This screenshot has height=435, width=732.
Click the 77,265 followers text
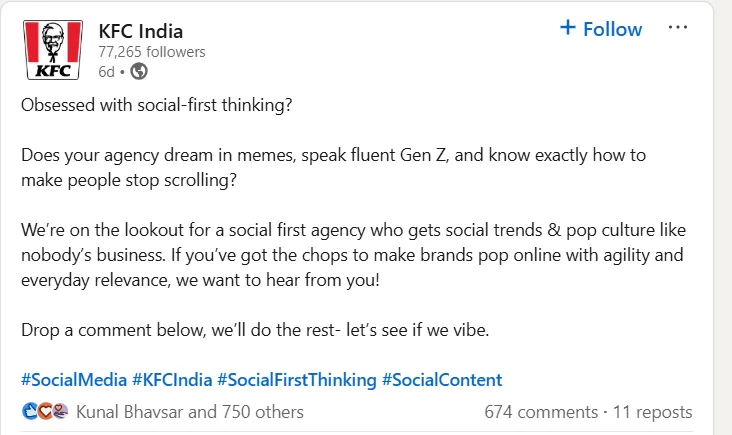tap(151, 51)
